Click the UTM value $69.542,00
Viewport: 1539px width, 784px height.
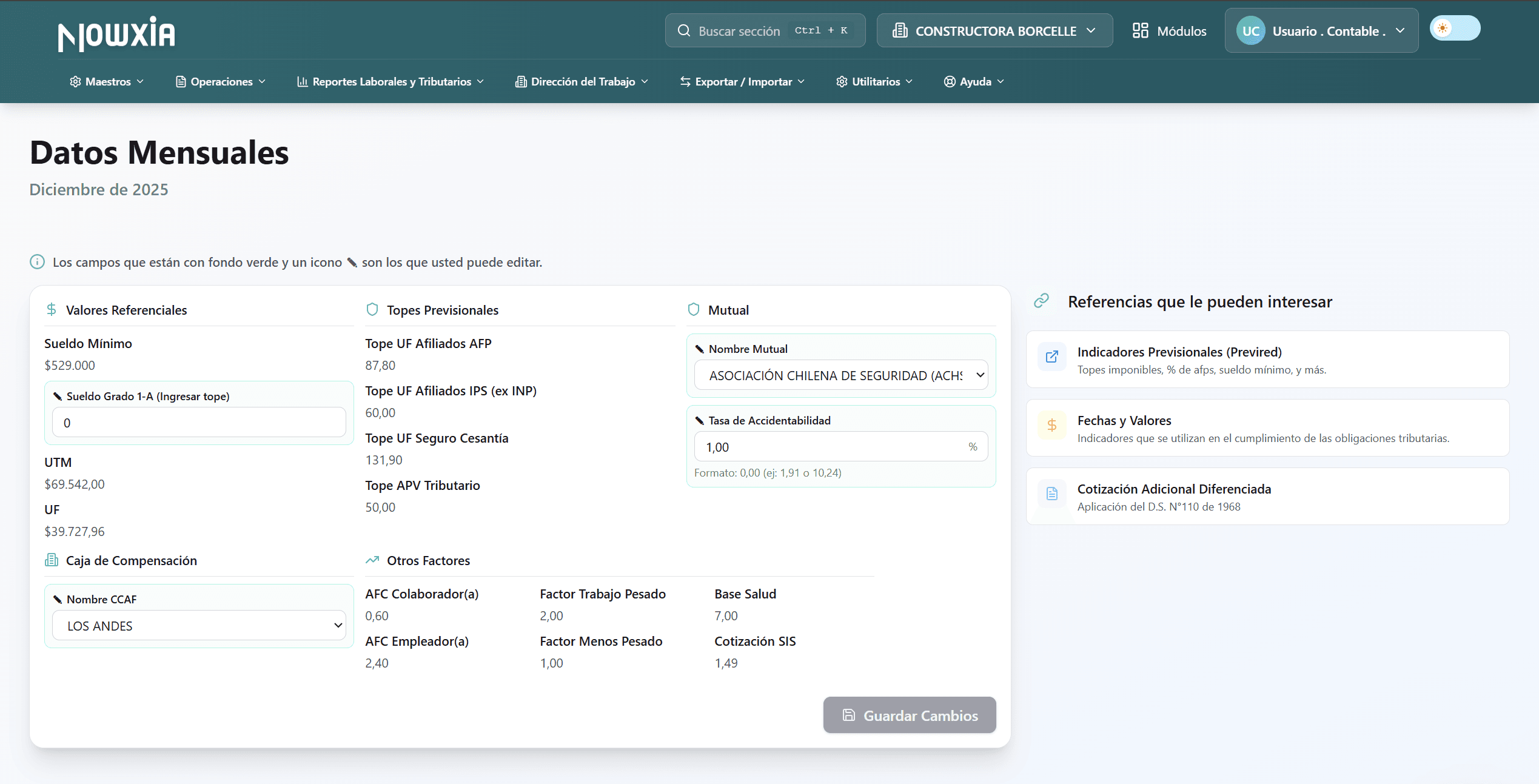pos(75,484)
